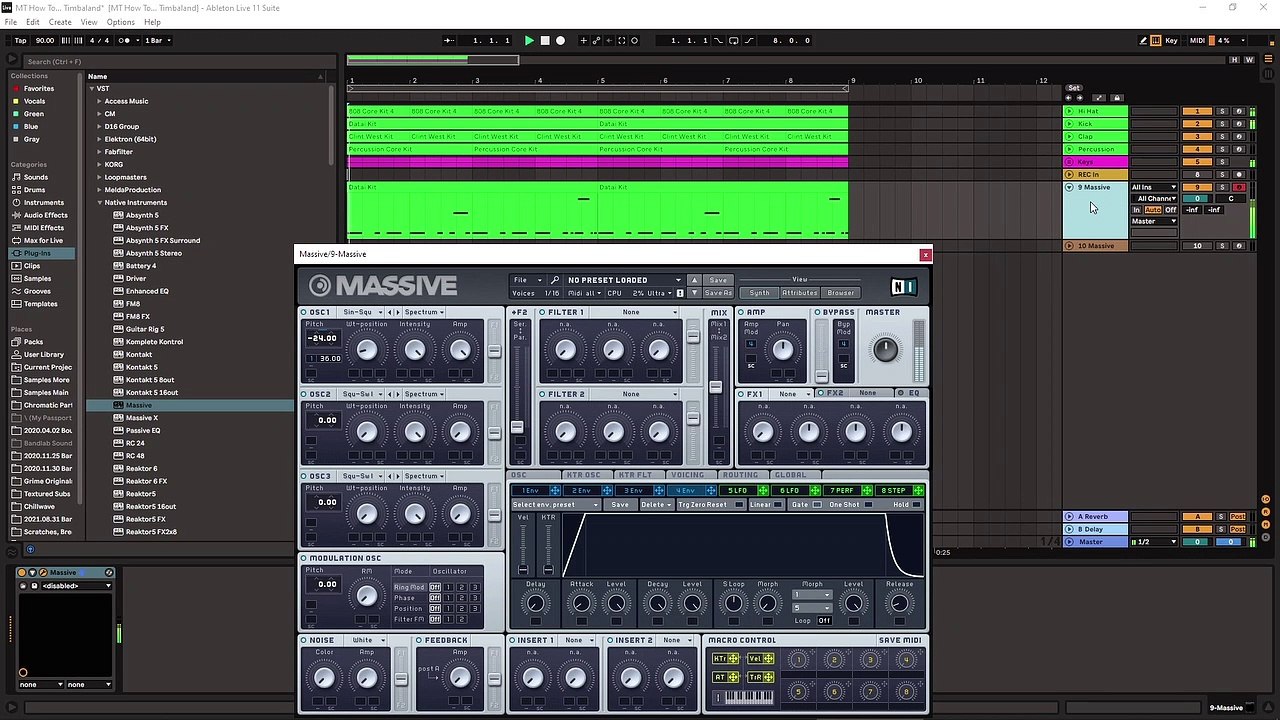Open User Library in Places
This screenshot has height=720, width=1280.
coord(44,355)
